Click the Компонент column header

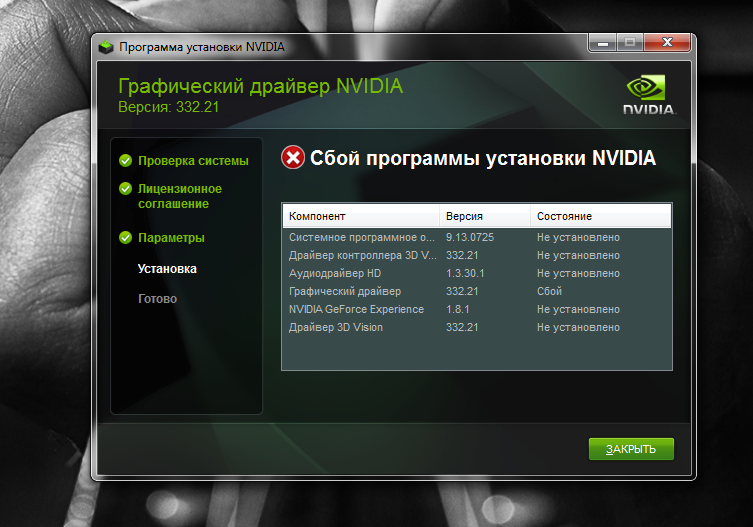361,216
